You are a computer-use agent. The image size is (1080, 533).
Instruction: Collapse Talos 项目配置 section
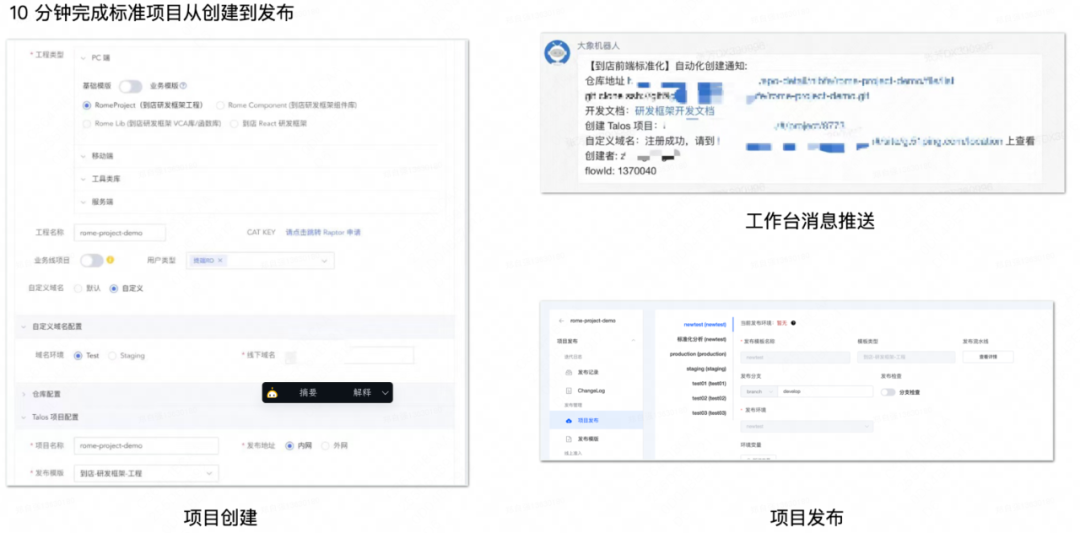pyautogui.click(x=24, y=417)
